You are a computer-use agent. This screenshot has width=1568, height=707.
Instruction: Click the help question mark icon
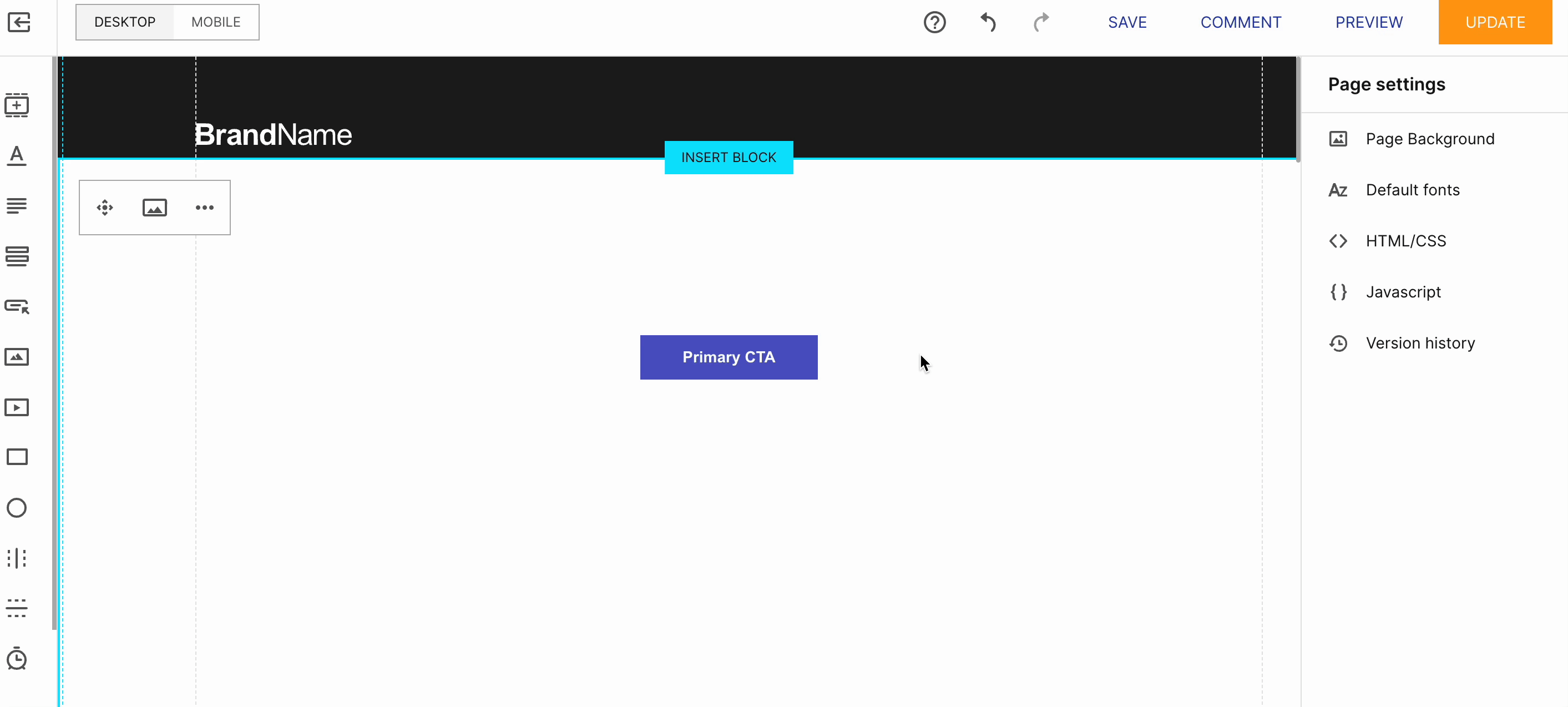tap(934, 22)
